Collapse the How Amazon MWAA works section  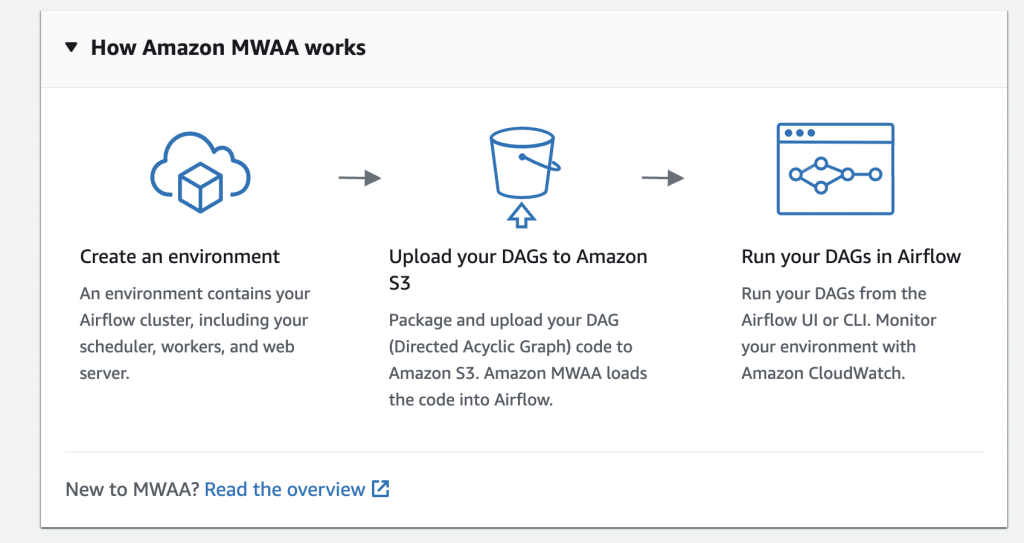71,47
